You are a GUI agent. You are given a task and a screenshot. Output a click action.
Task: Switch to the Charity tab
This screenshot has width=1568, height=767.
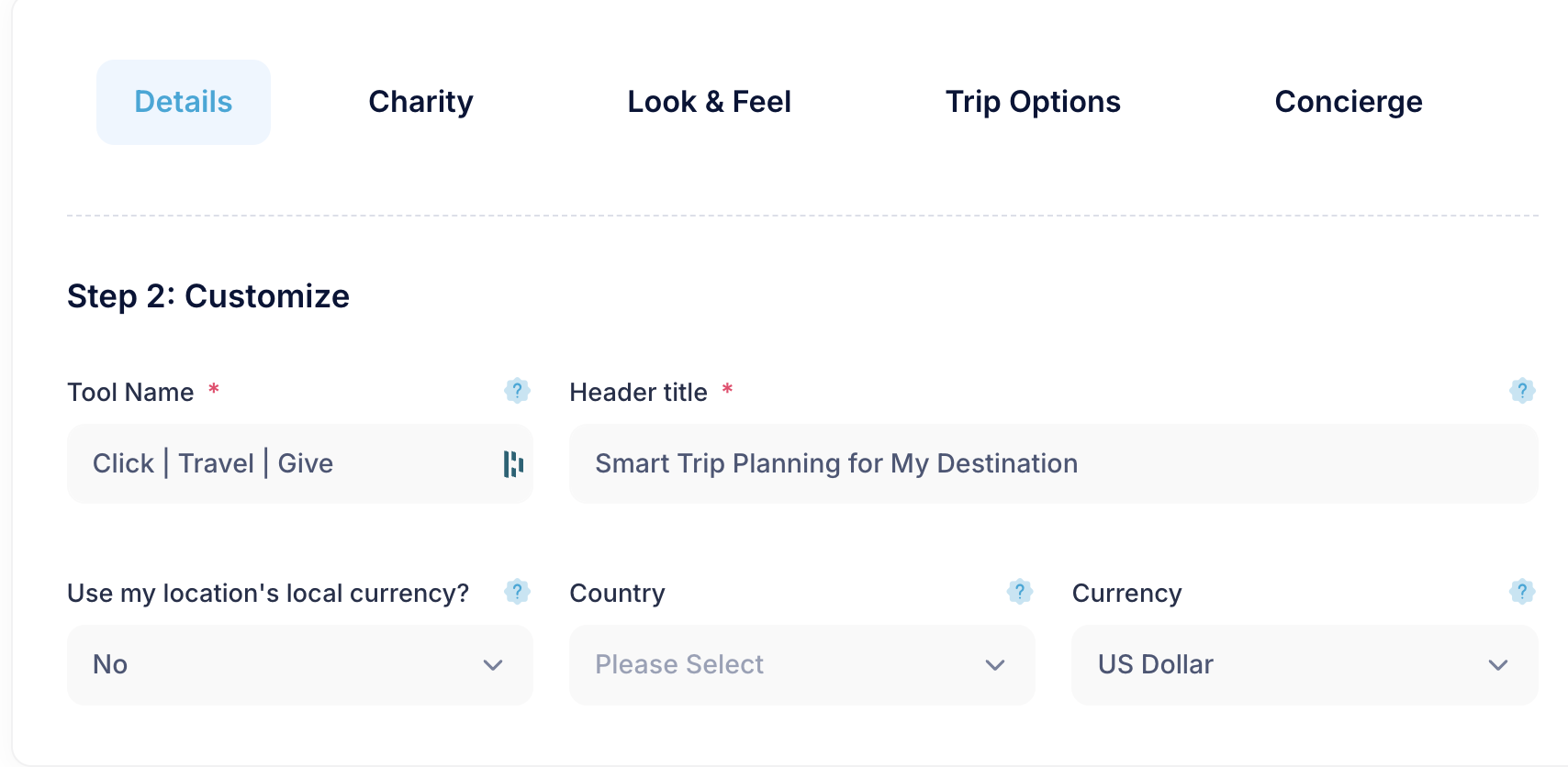point(420,102)
